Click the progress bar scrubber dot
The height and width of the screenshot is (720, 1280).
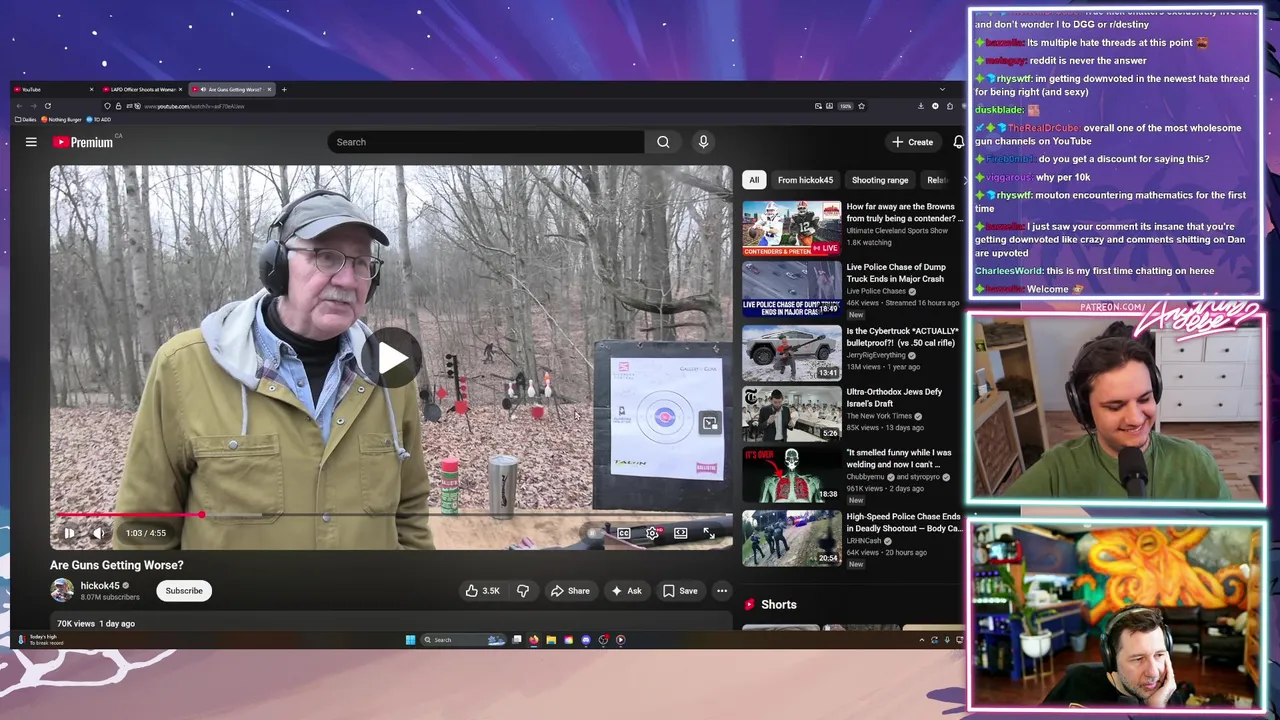201,515
